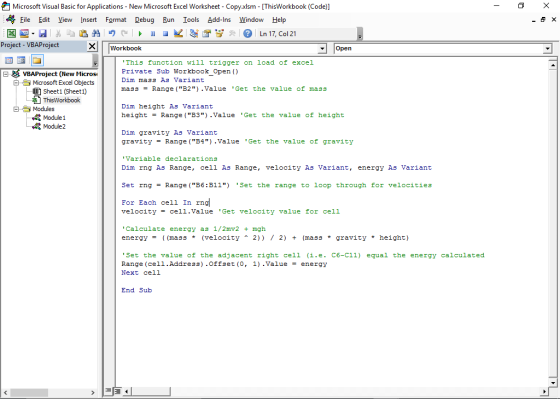Close the Project - VBAProject pane

(92, 46)
